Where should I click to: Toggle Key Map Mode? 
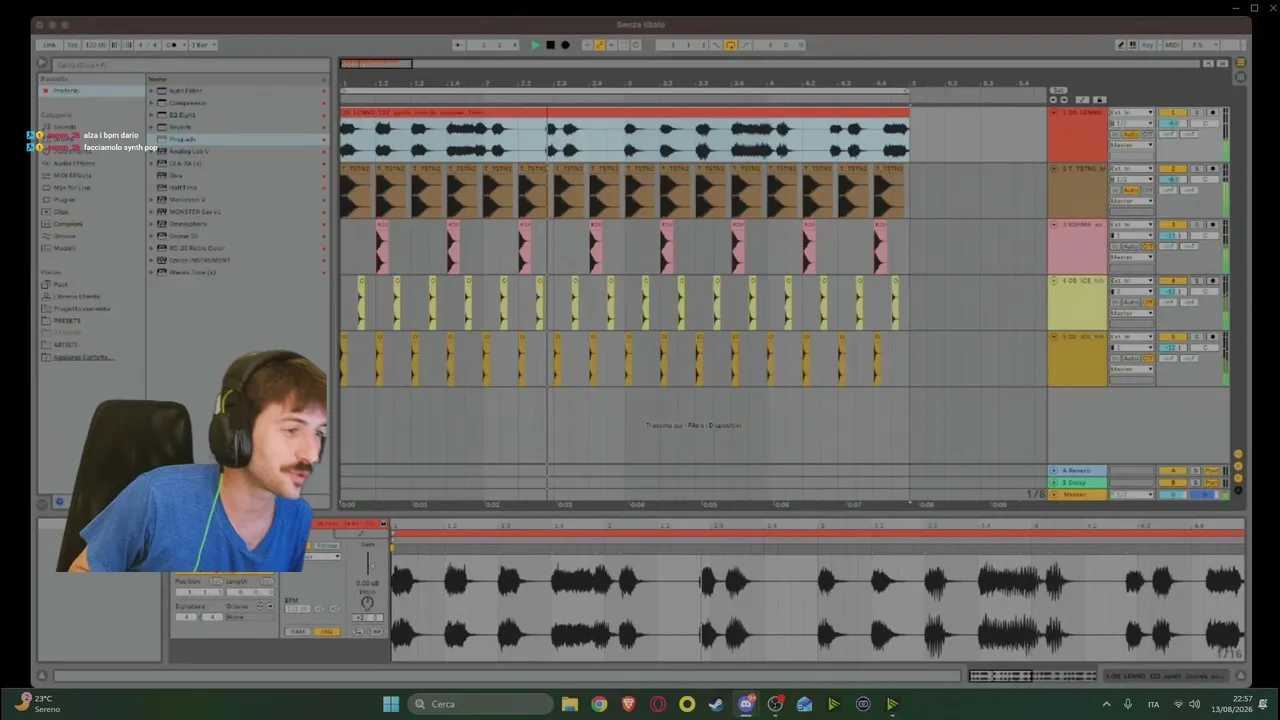[1148, 45]
